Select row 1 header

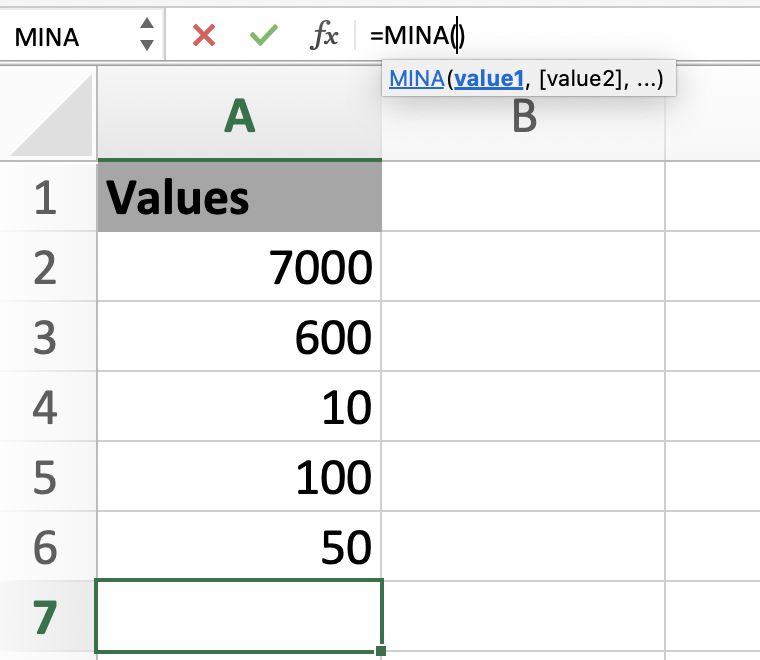47,197
